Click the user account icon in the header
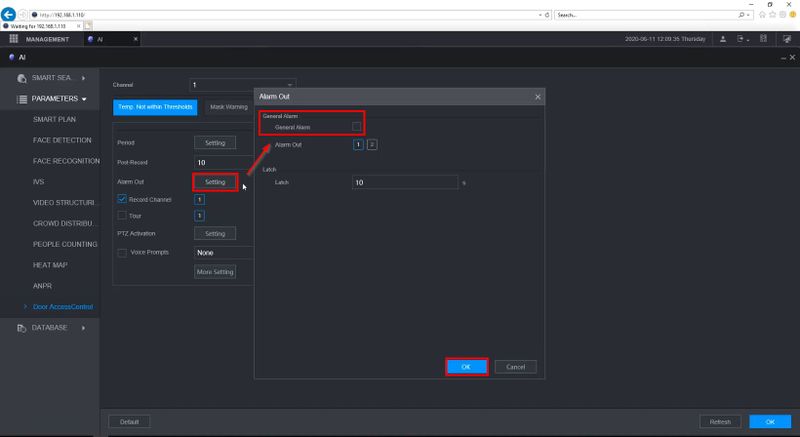The height and width of the screenshot is (437, 800). click(723, 39)
